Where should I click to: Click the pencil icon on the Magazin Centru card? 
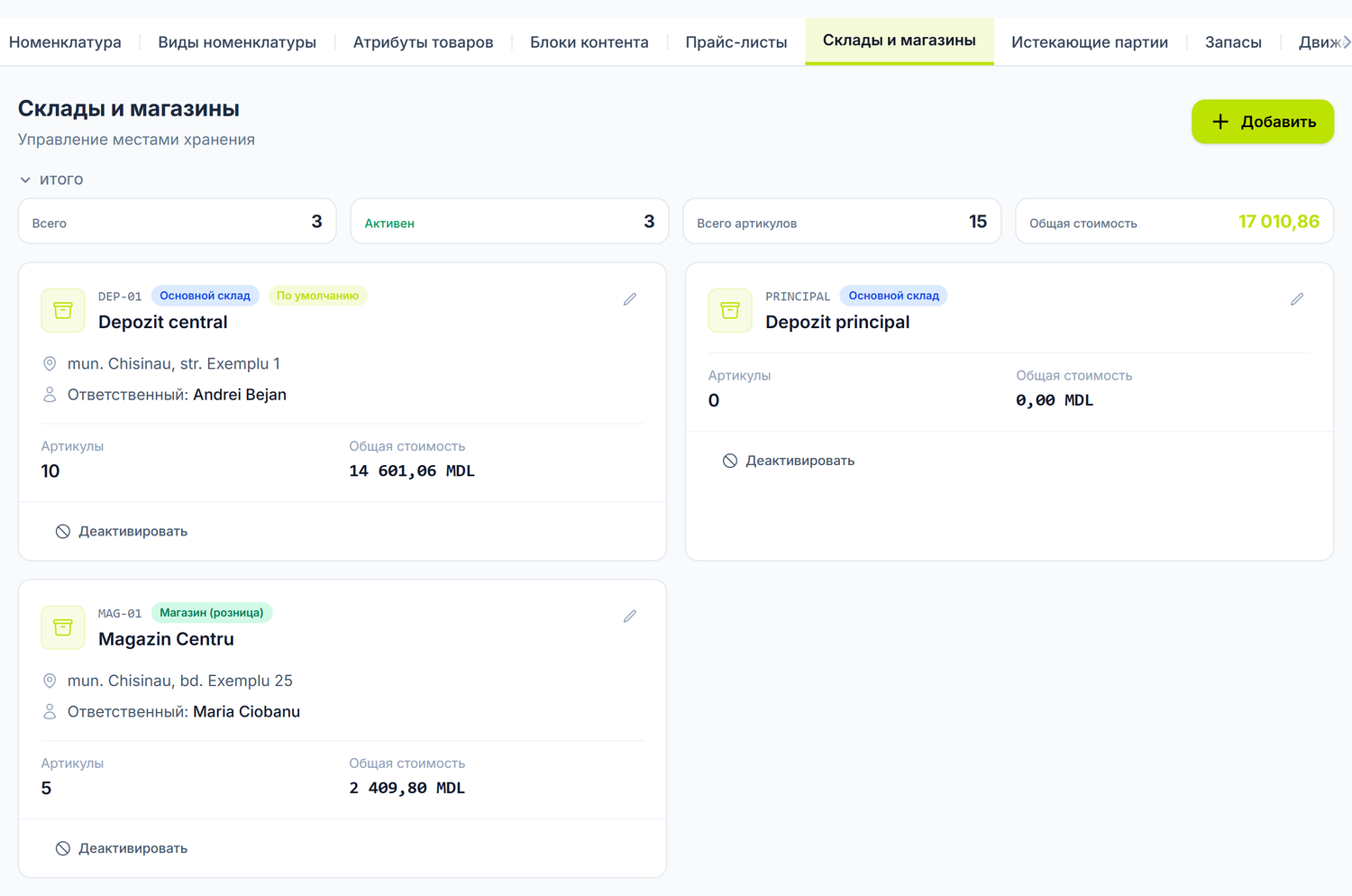point(630,617)
